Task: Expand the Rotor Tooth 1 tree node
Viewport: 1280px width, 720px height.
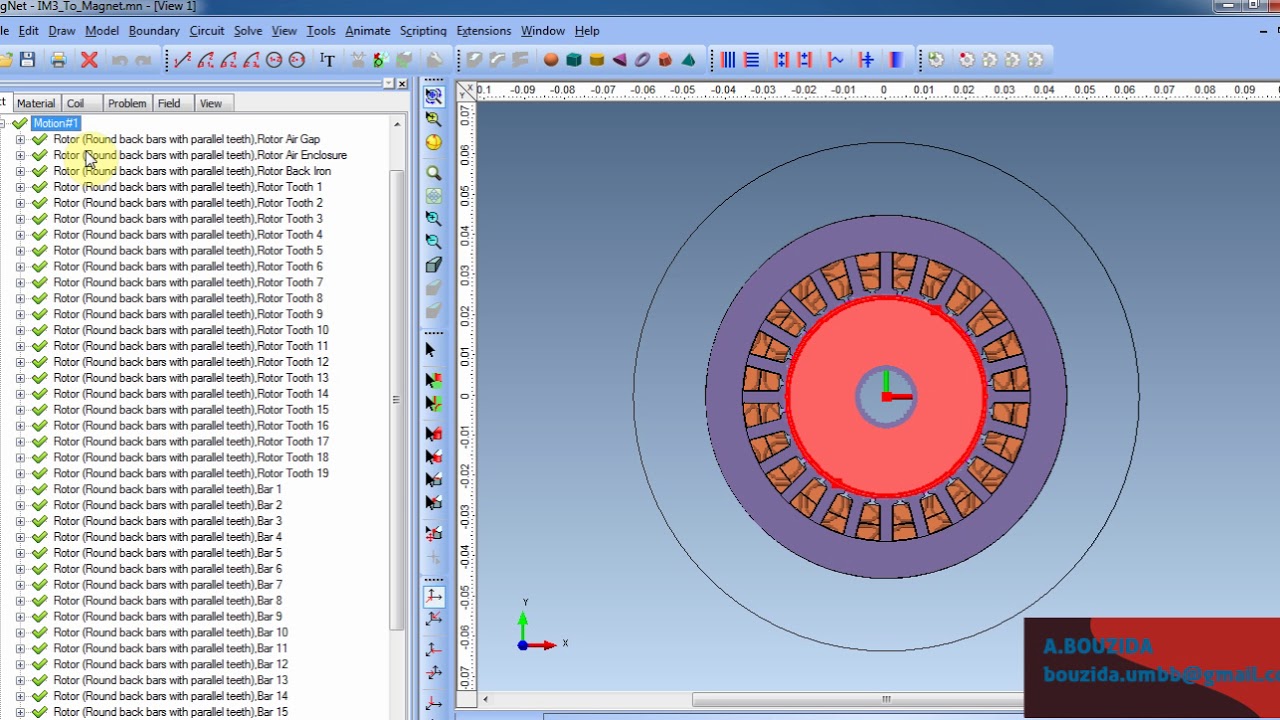Action: coord(20,187)
